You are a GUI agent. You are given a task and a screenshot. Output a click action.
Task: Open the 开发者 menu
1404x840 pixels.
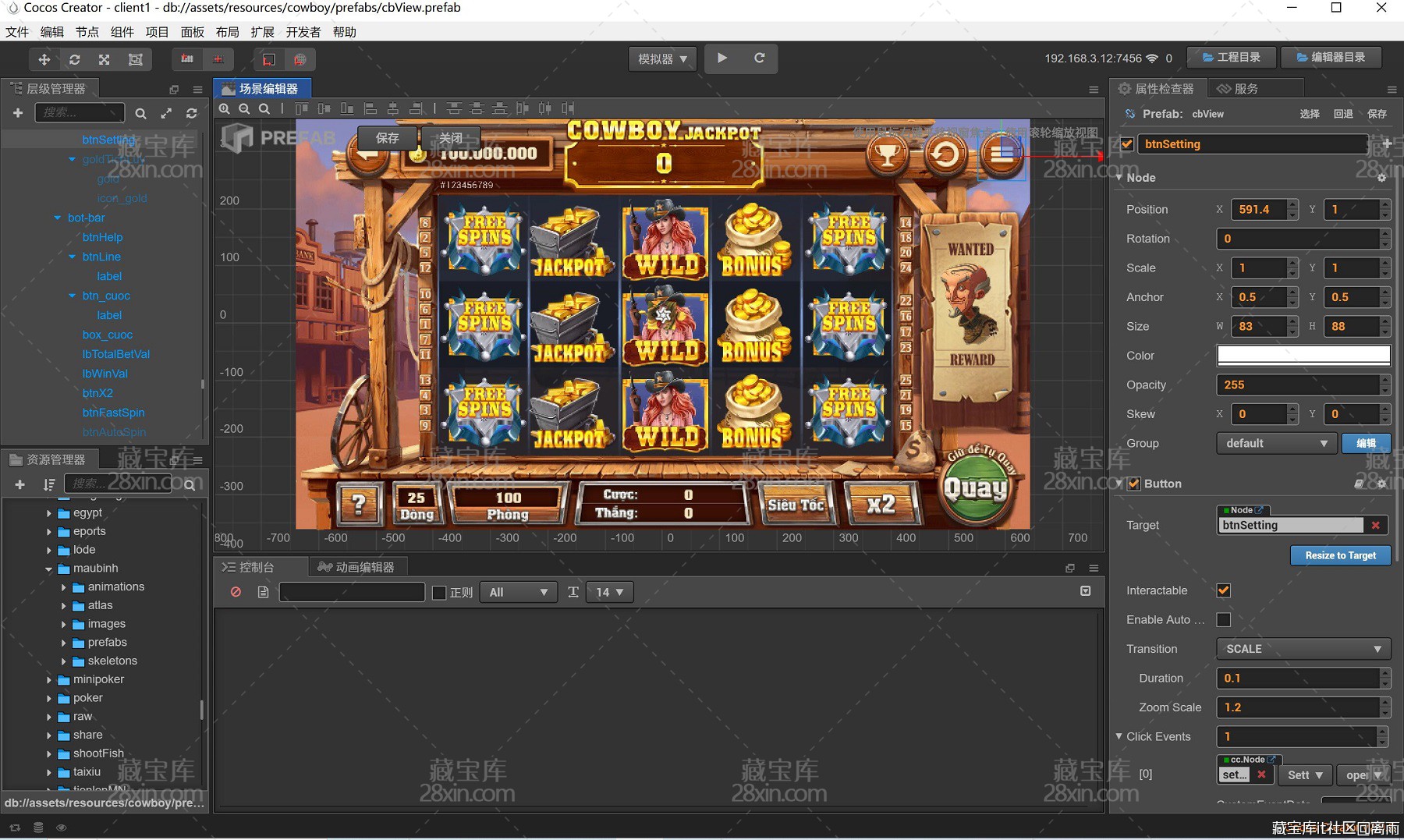tap(303, 32)
